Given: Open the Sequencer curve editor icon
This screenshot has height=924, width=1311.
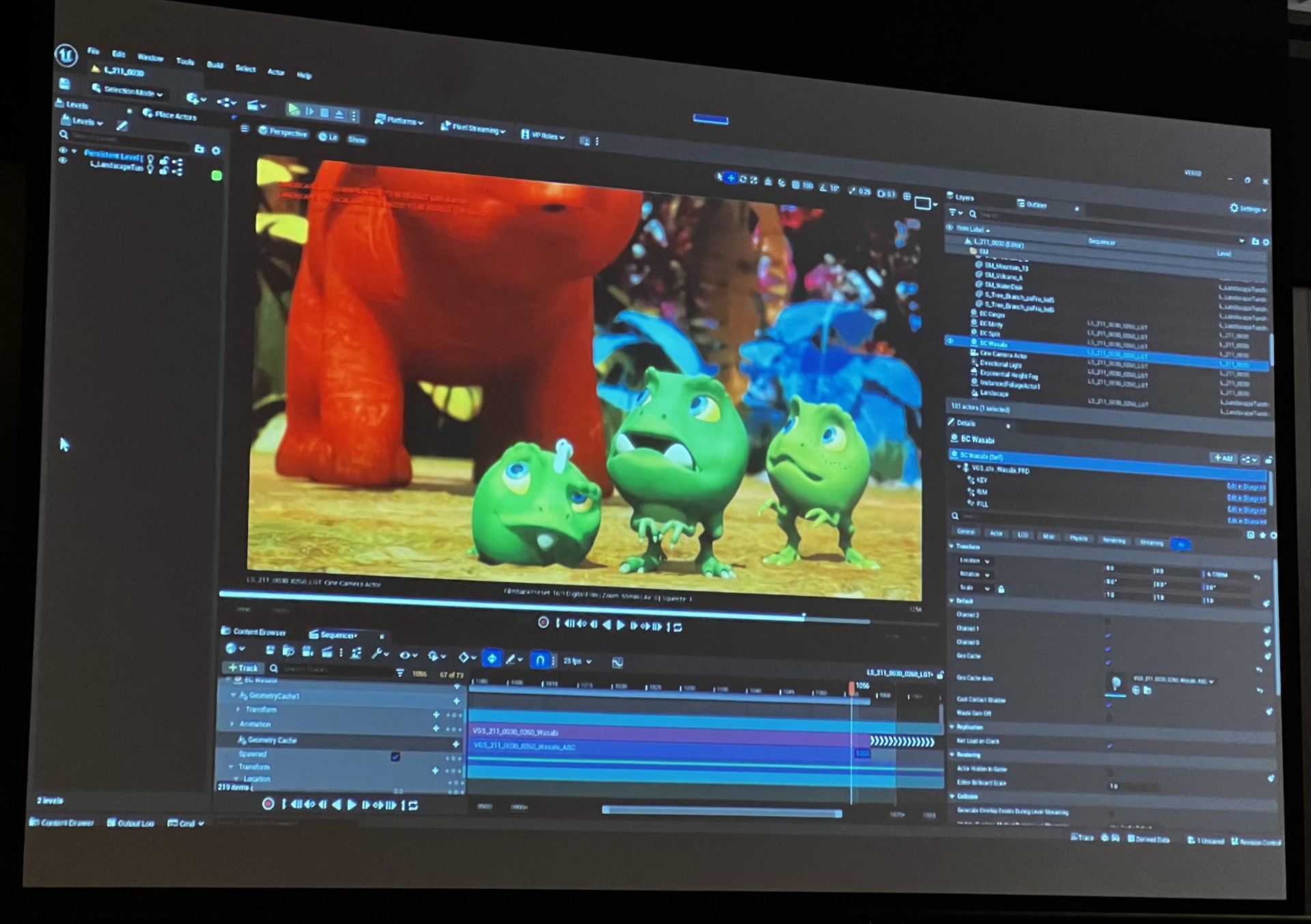Looking at the screenshot, I should [x=617, y=662].
